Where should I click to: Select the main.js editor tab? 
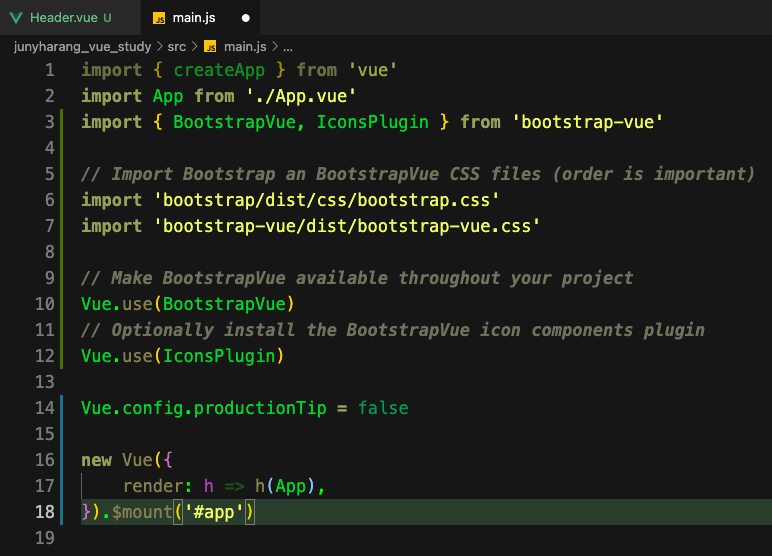click(200, 18)
